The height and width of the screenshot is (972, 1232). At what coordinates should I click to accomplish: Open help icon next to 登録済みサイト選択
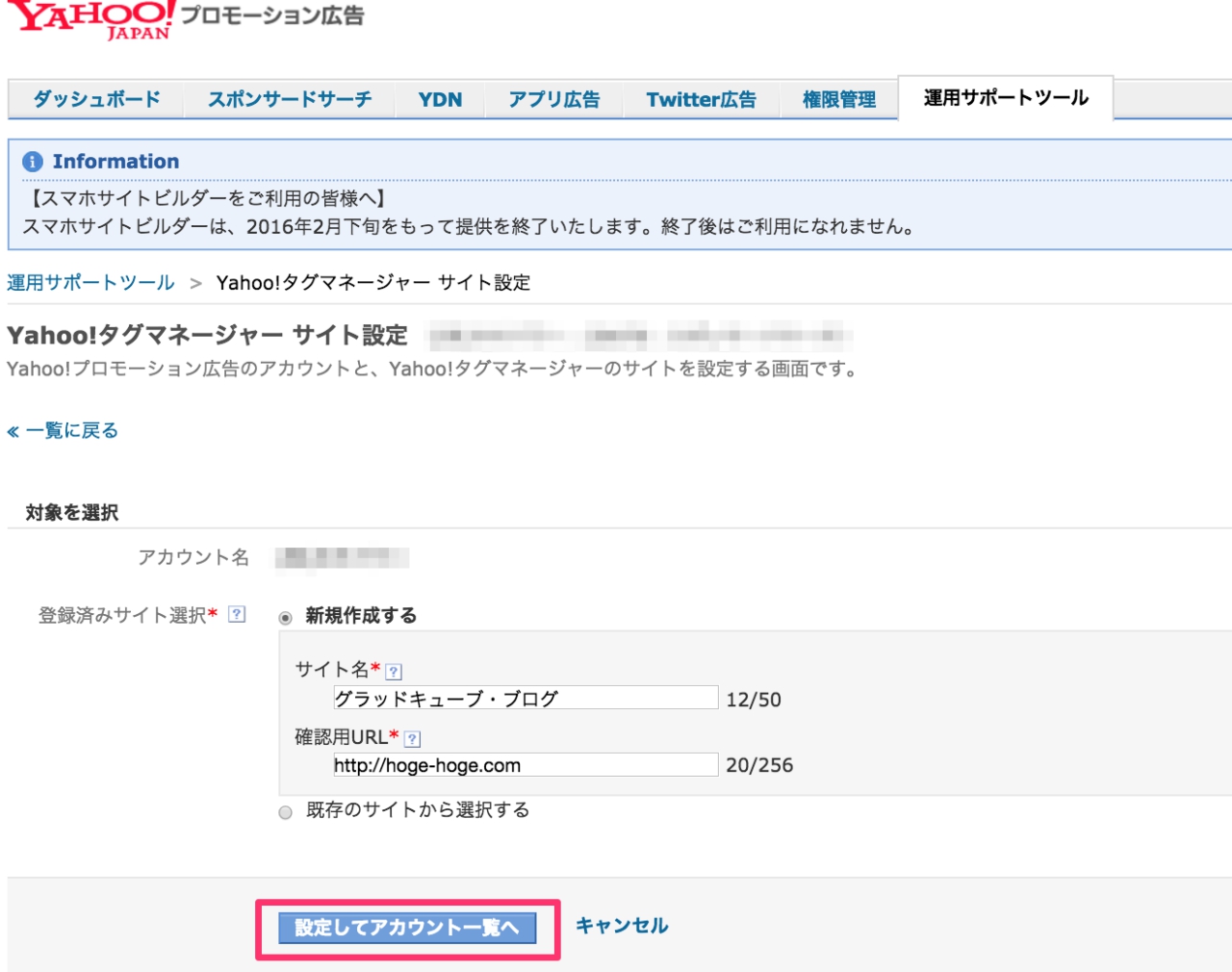237,614
